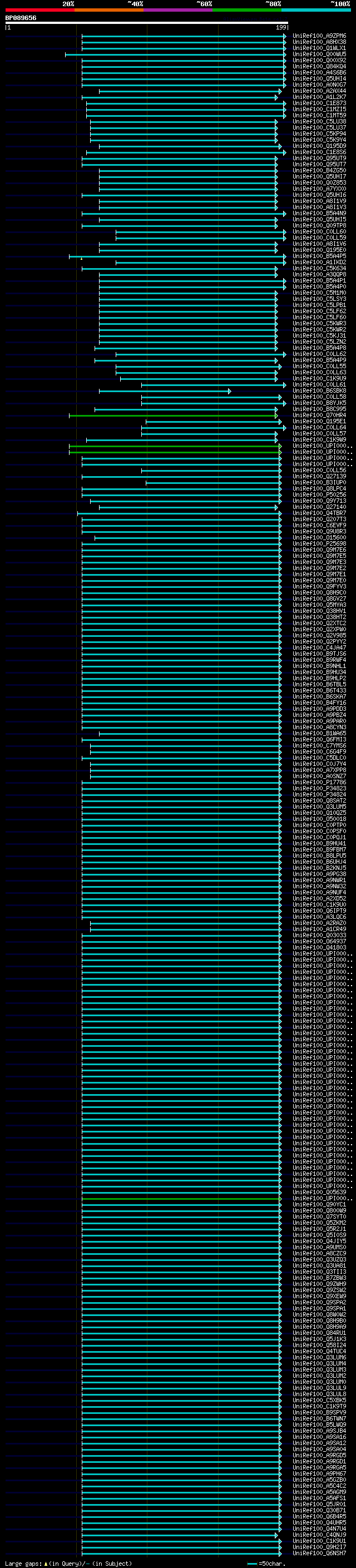Select the UniRef100_B4FY16 label
The height and width of the screenshot is (1568, 356).
click(x=319, y=703)
